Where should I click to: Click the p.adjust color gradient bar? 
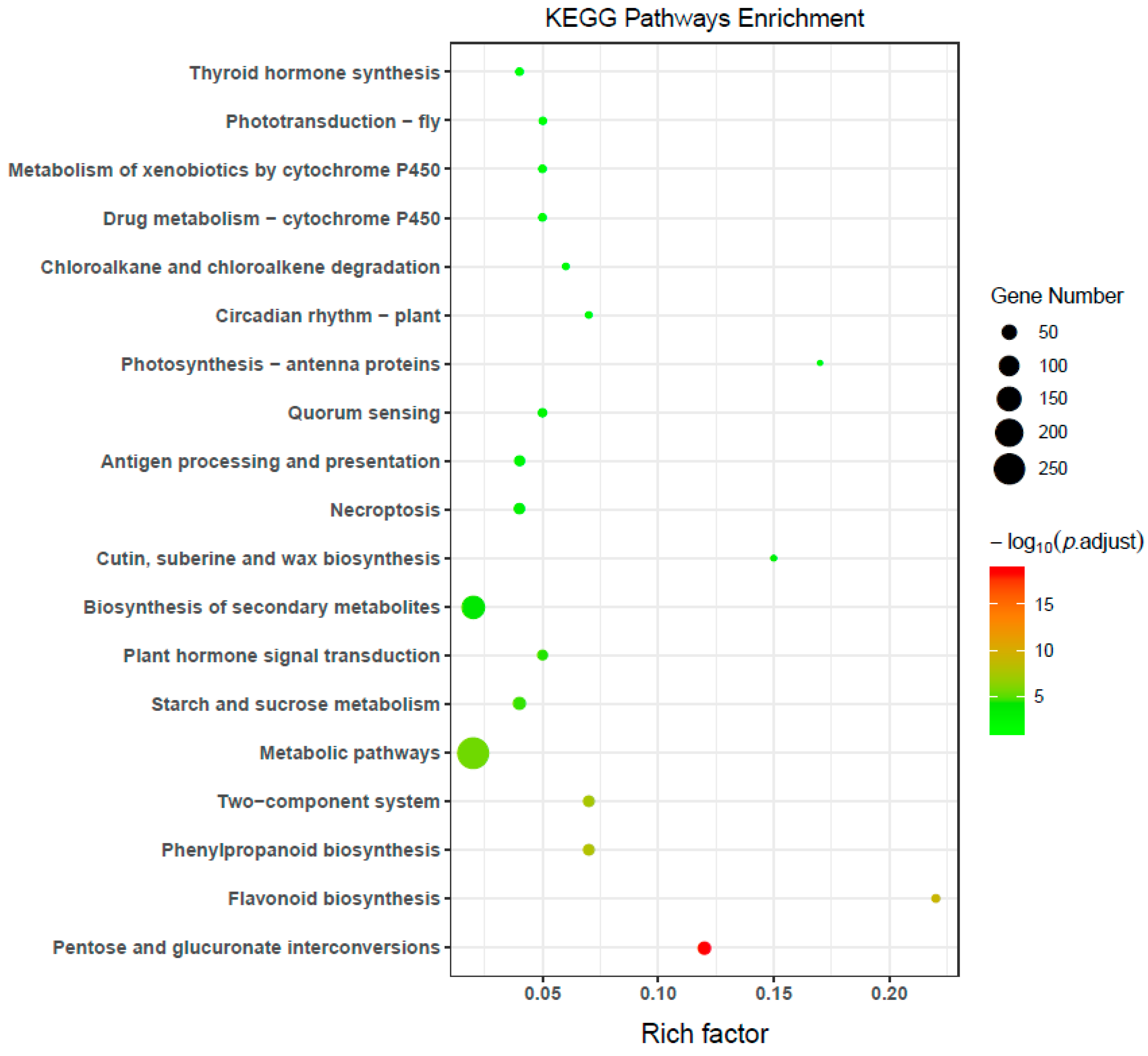coord(1006,650)
